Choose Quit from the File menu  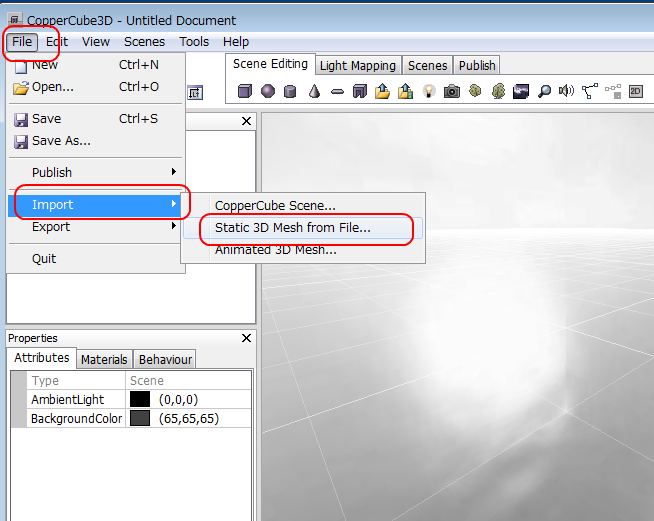click(95, 259)
